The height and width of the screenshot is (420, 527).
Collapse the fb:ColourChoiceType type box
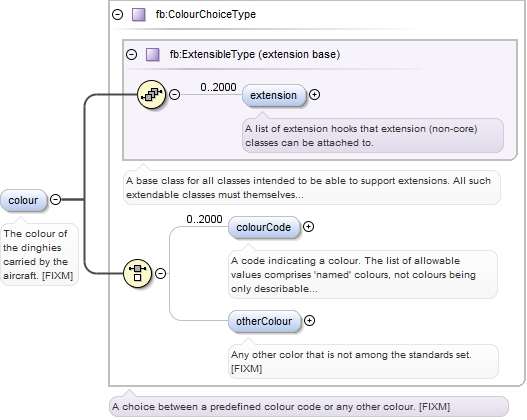pyautogui.click(x=118, y=14)
